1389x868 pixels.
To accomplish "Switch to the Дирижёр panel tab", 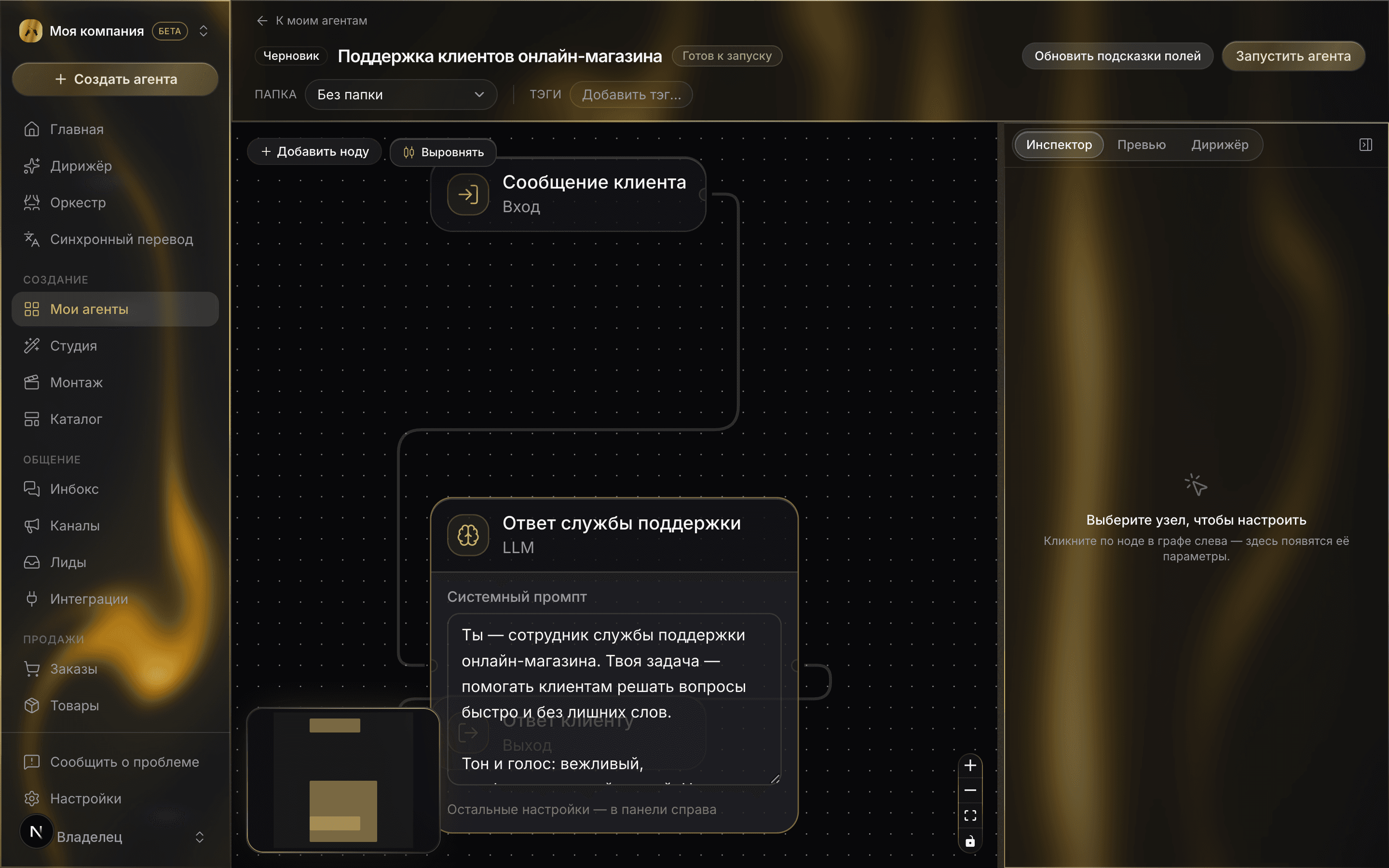I will click(x=1219, y=145).
